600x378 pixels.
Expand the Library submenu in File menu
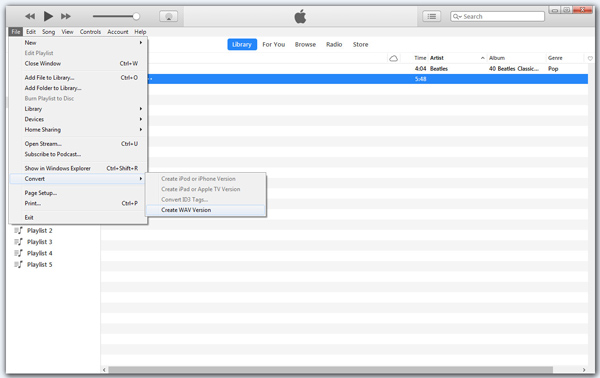[x=78, y=109]
